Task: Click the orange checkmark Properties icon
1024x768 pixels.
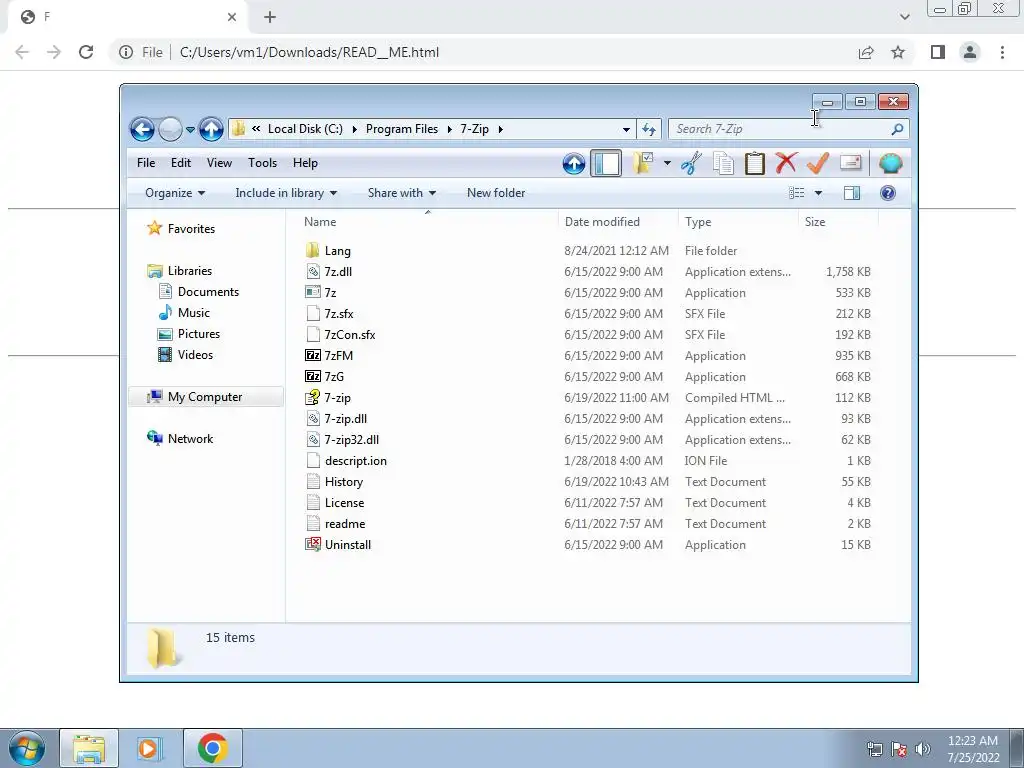Action: 818,163
